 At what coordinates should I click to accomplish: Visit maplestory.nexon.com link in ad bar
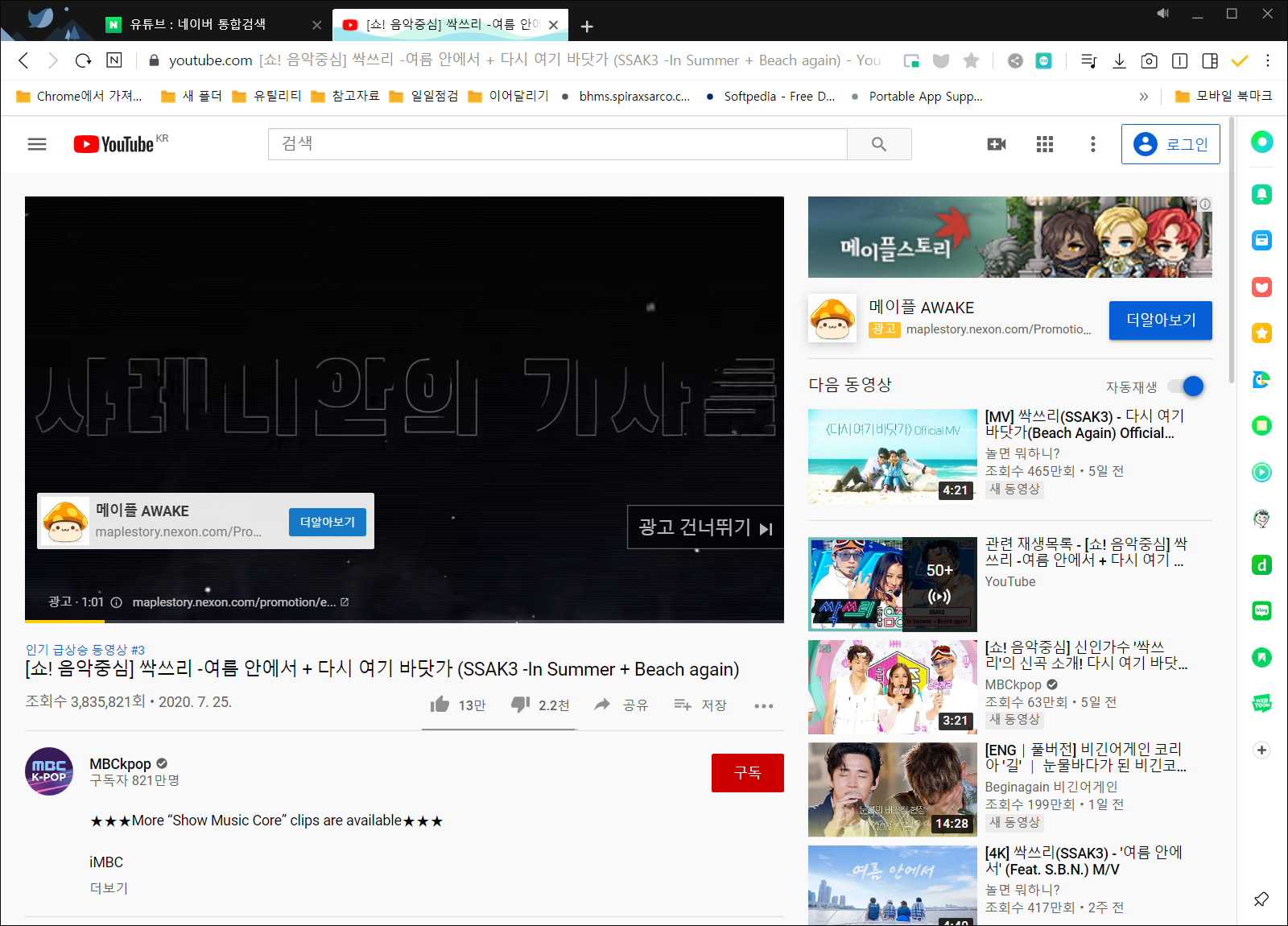[240, 602]
